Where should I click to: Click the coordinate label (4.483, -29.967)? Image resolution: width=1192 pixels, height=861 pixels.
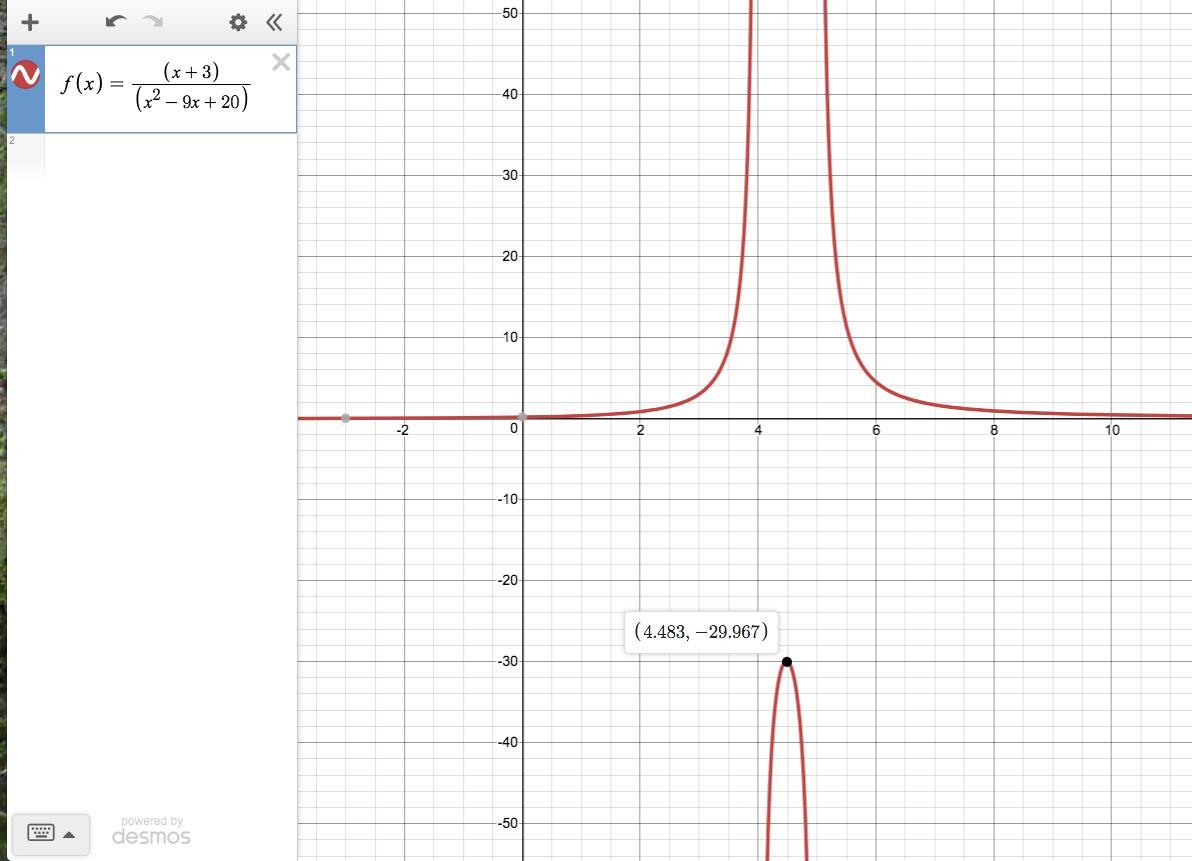click(701, 632)
